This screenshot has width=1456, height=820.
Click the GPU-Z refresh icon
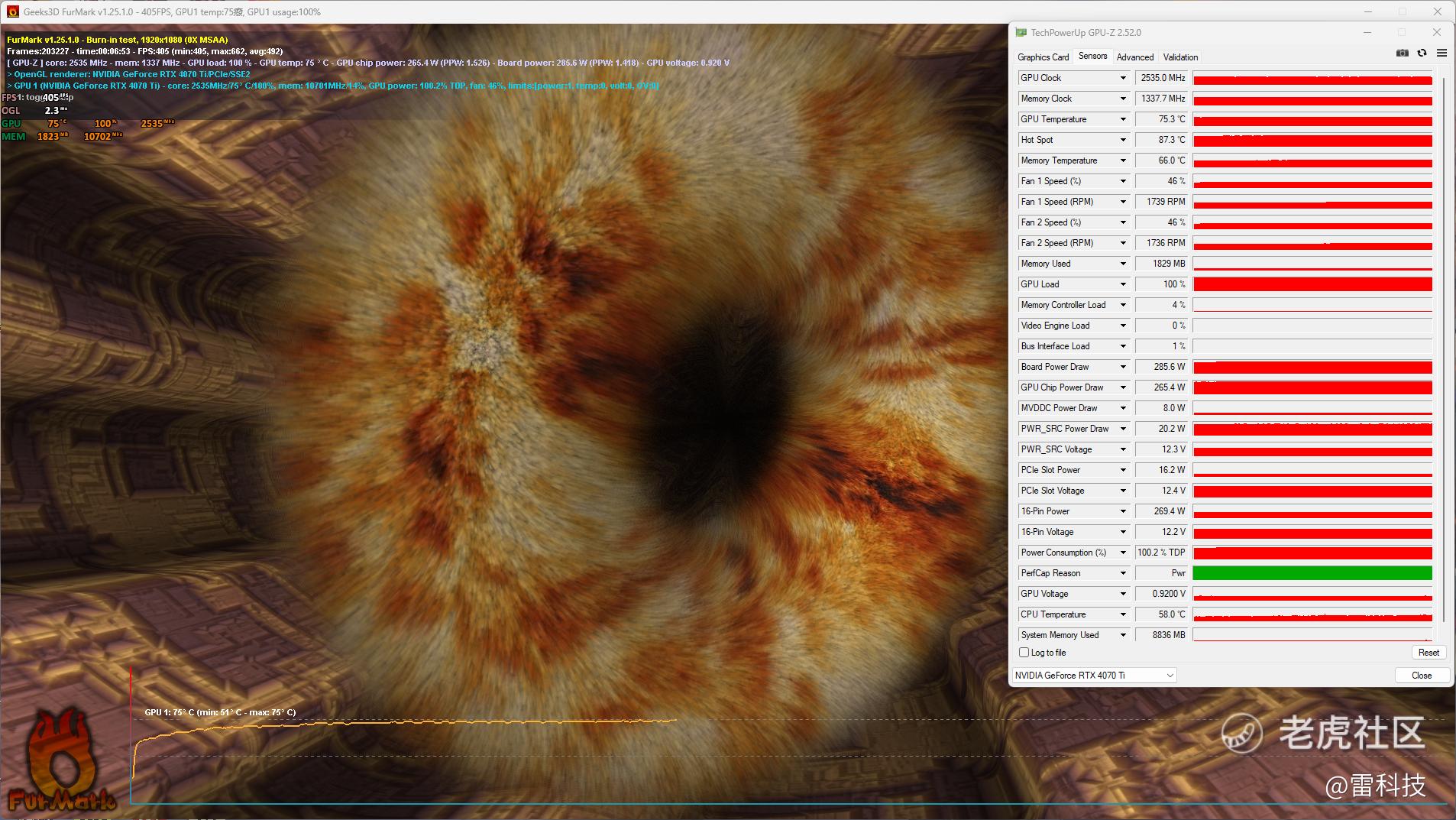(x=1422, y=53)
